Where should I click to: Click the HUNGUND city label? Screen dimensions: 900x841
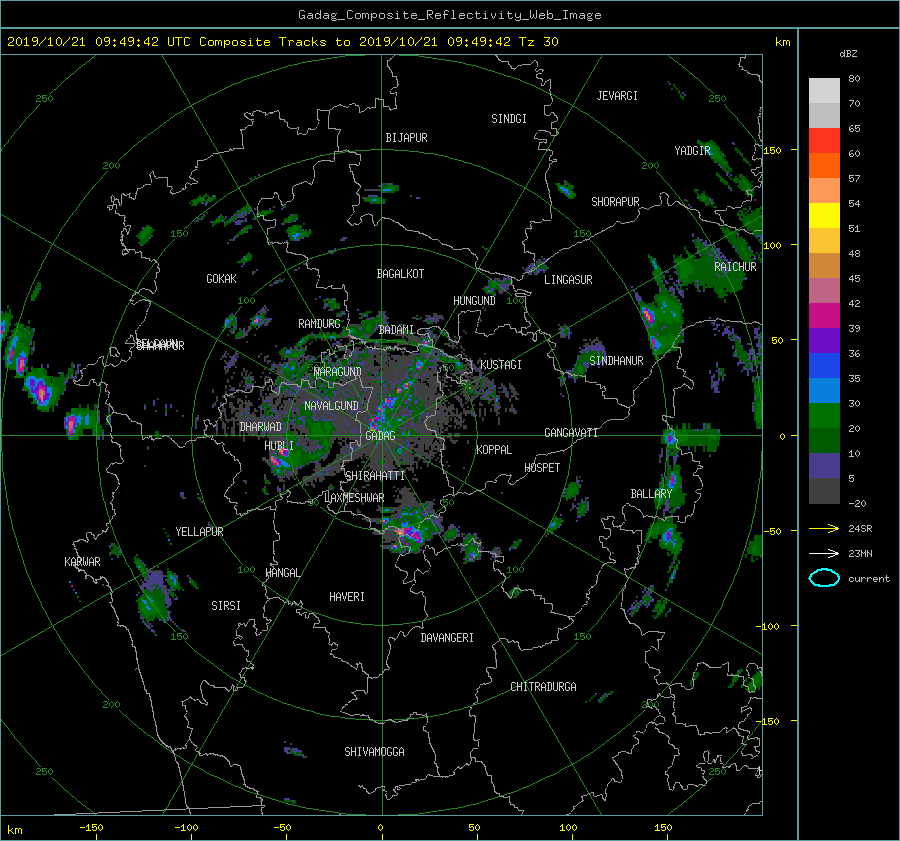click(474, 300)
